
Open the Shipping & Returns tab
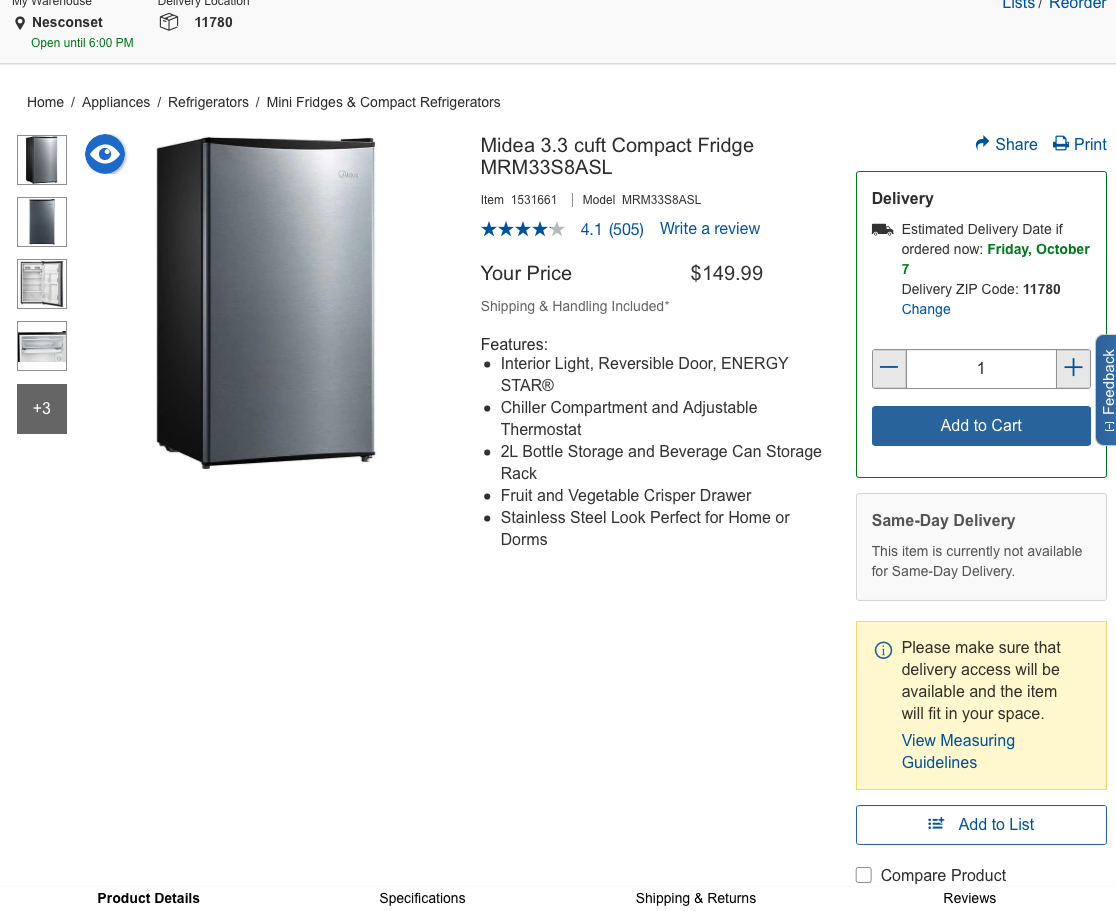[x=695, y=898]
